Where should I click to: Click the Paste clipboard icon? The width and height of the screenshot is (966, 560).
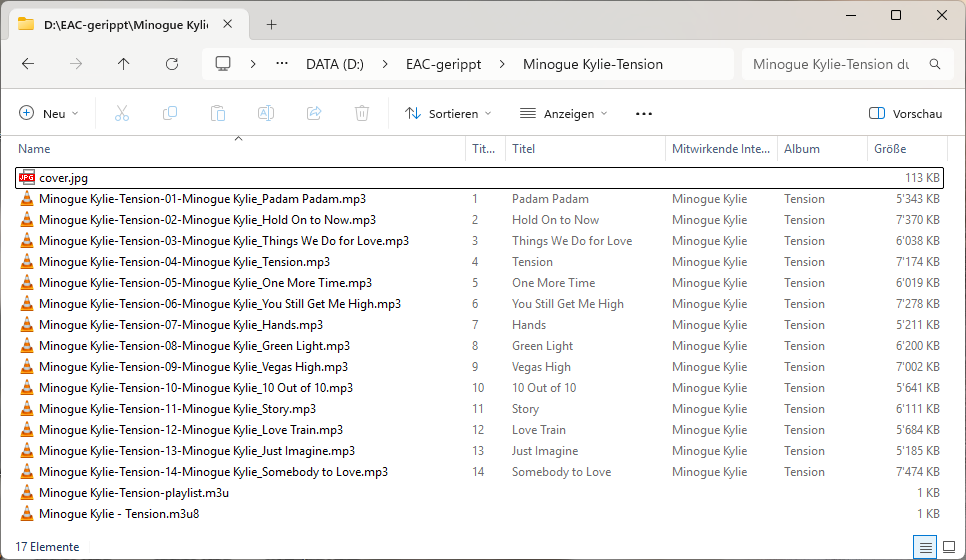coord(218,114)
